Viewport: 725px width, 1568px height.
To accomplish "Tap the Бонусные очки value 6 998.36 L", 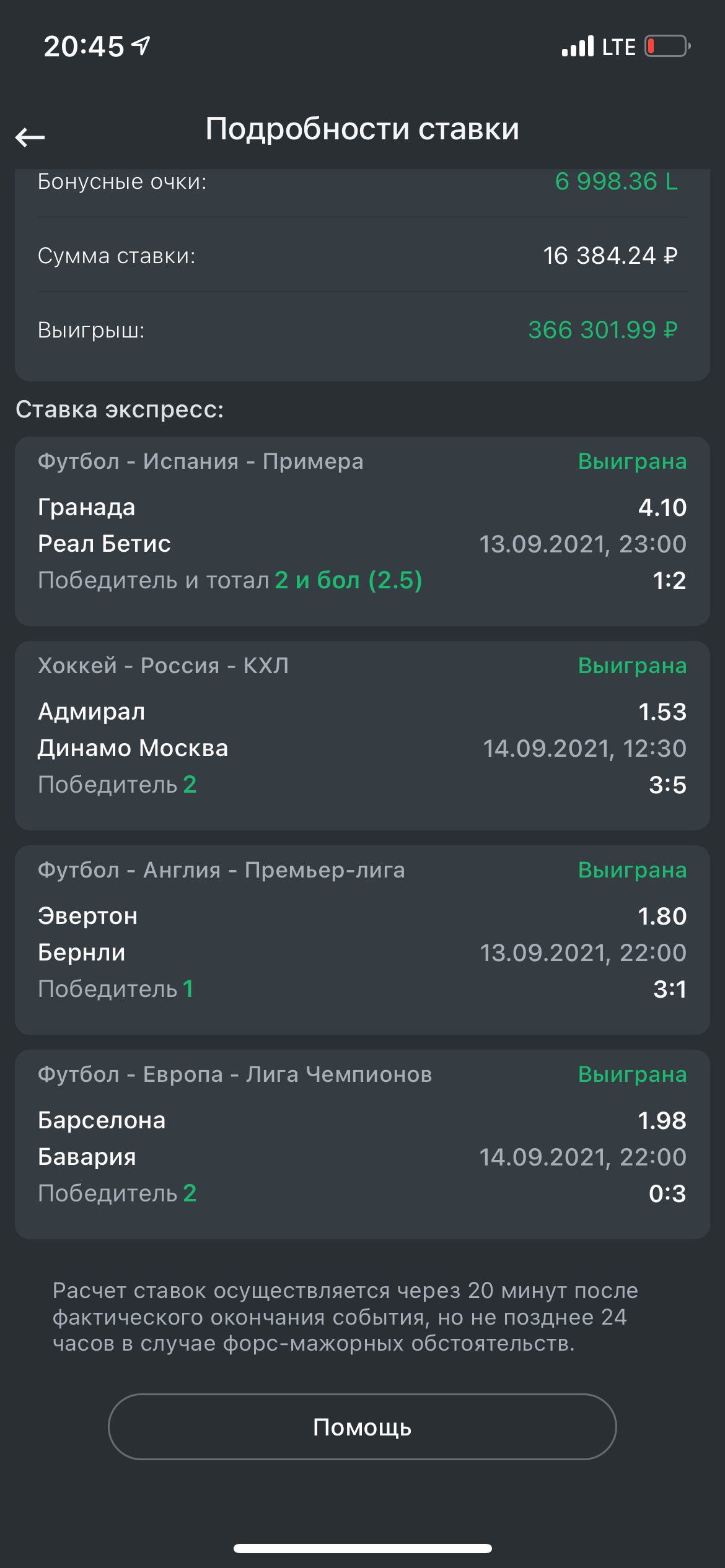I will click(x=616, y=181).
